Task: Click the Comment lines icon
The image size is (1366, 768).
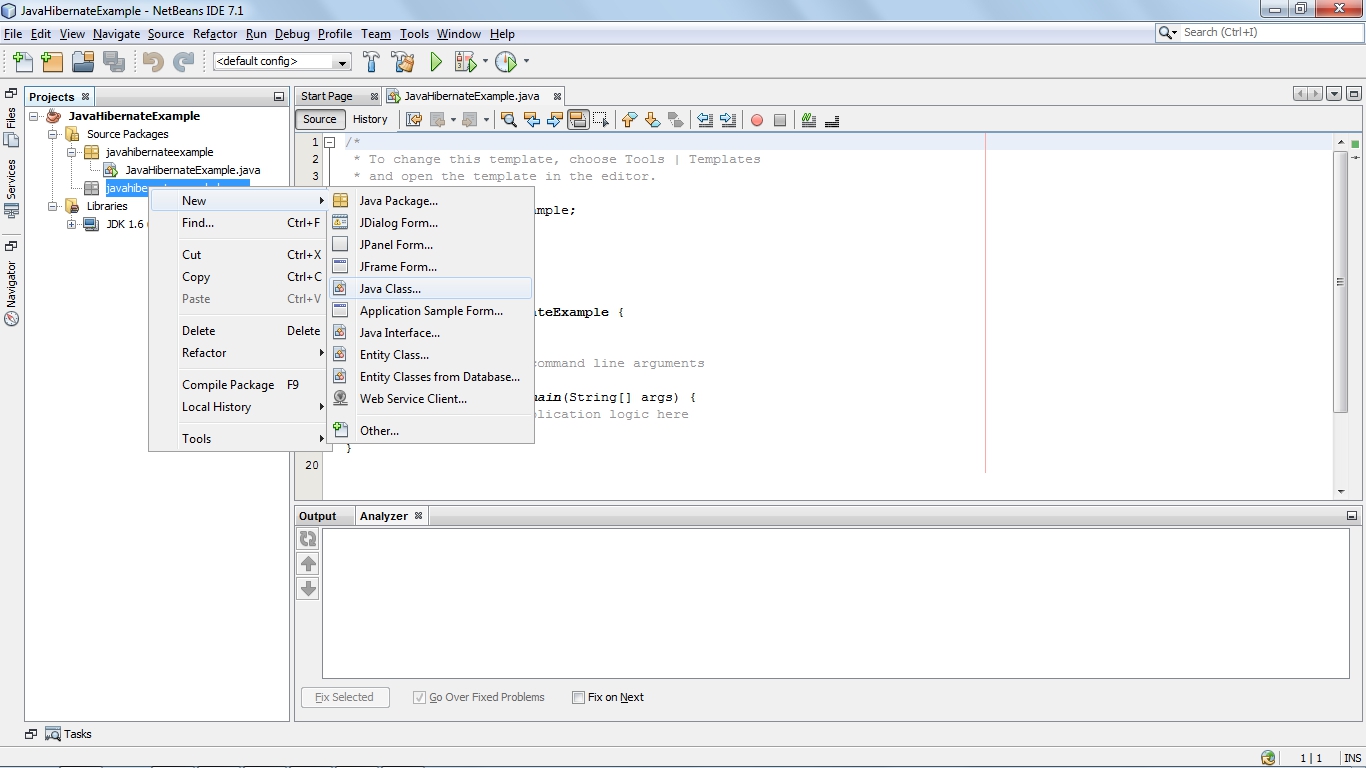Action: coord(809,120)
